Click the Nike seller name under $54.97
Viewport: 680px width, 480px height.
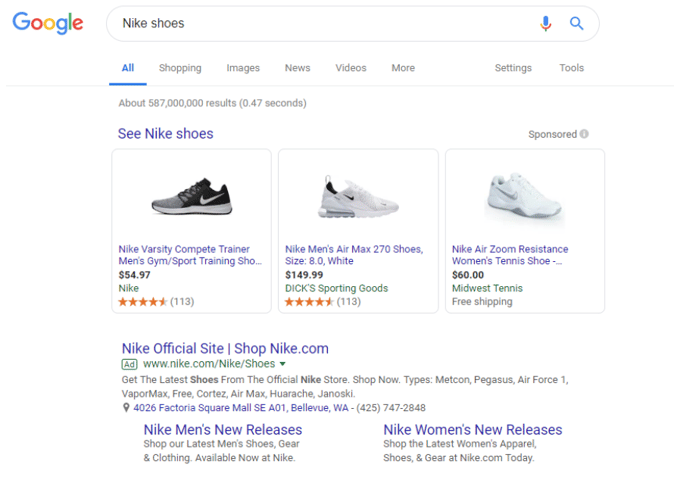[129, 288]
